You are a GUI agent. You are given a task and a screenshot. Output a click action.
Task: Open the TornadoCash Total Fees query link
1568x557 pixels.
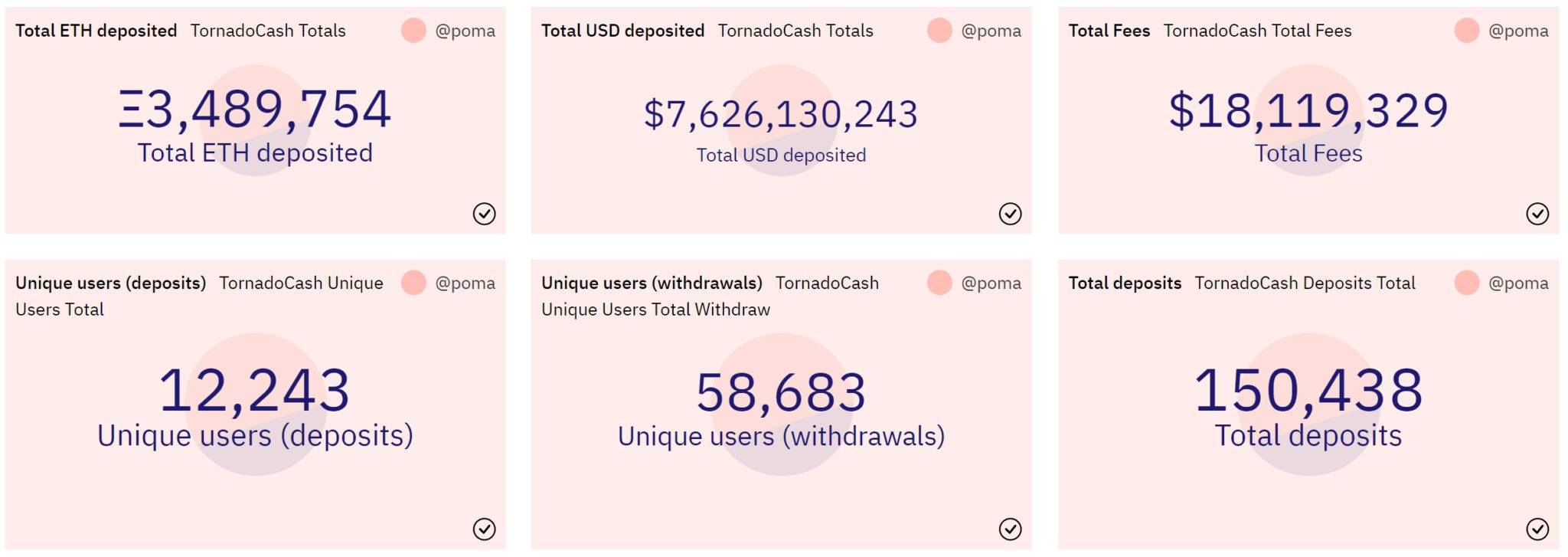point(1257,31)
